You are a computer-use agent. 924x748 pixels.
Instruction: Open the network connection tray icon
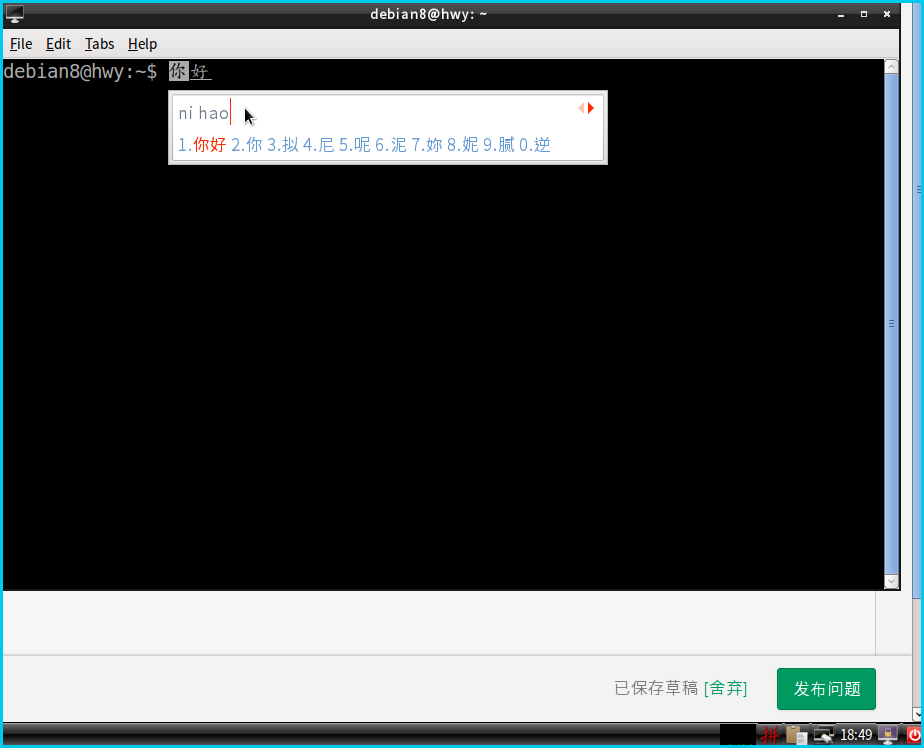[823, 735]
